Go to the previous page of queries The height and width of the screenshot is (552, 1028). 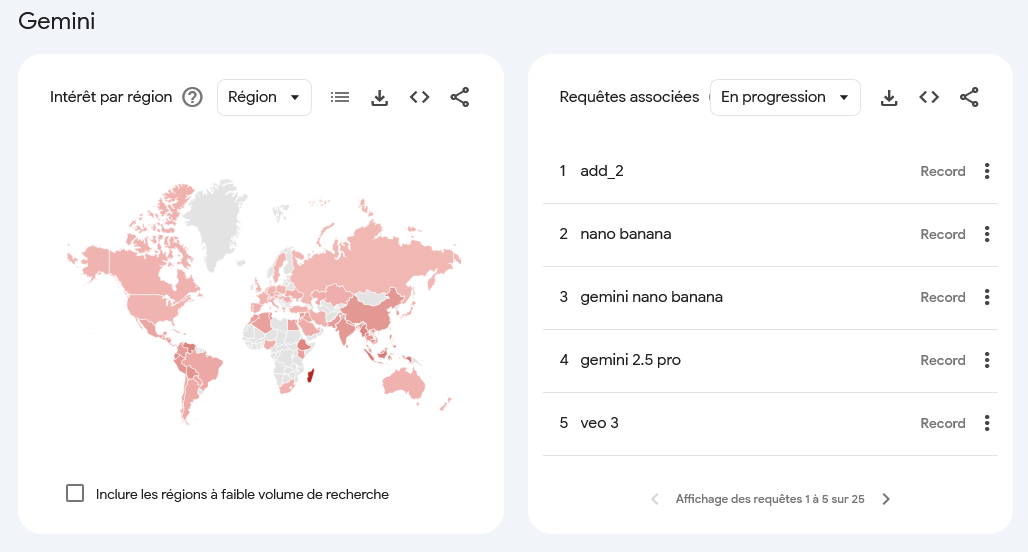click(654, 499)
